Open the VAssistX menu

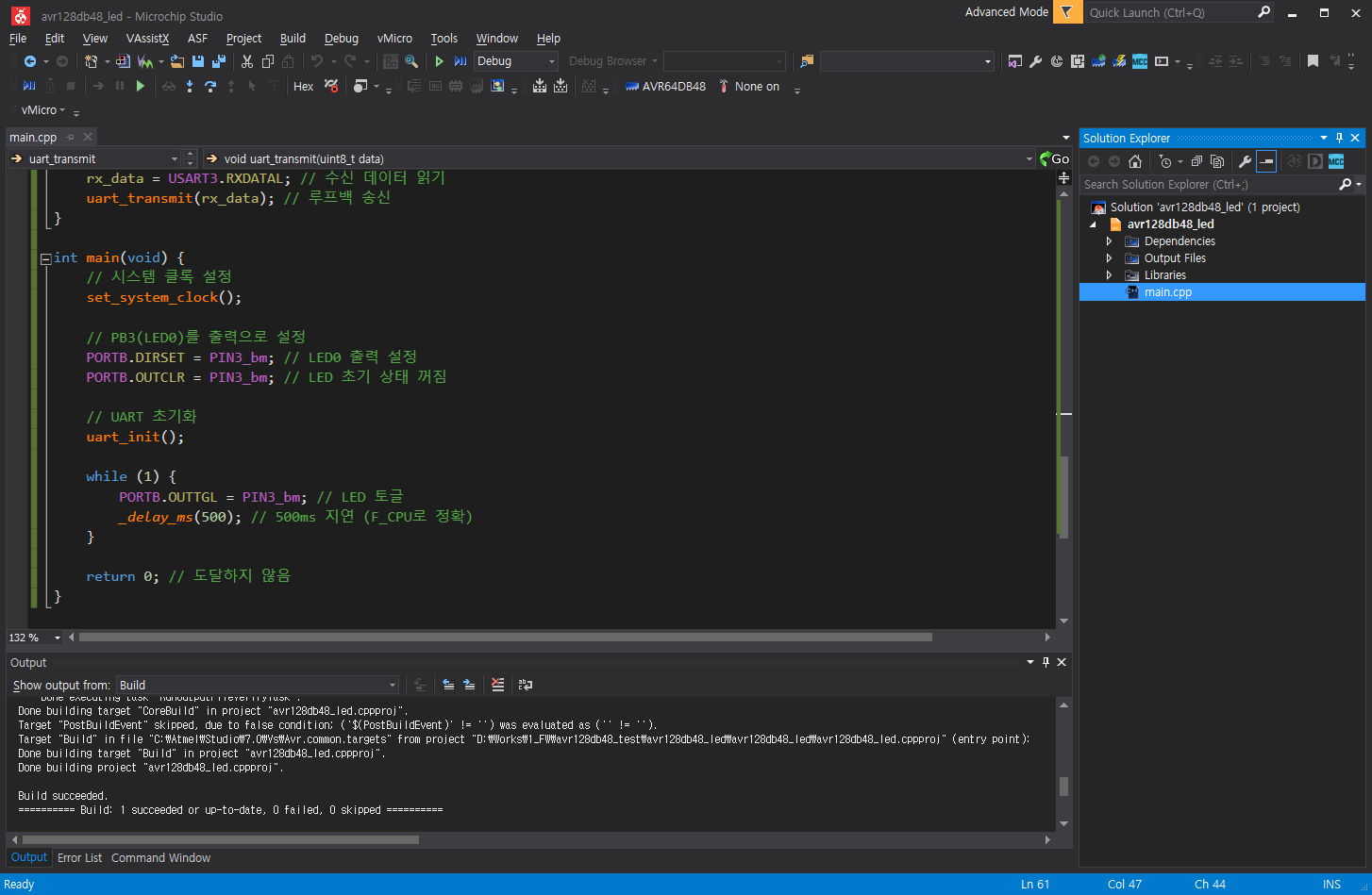pyautogui.click(x=147, y=39)
